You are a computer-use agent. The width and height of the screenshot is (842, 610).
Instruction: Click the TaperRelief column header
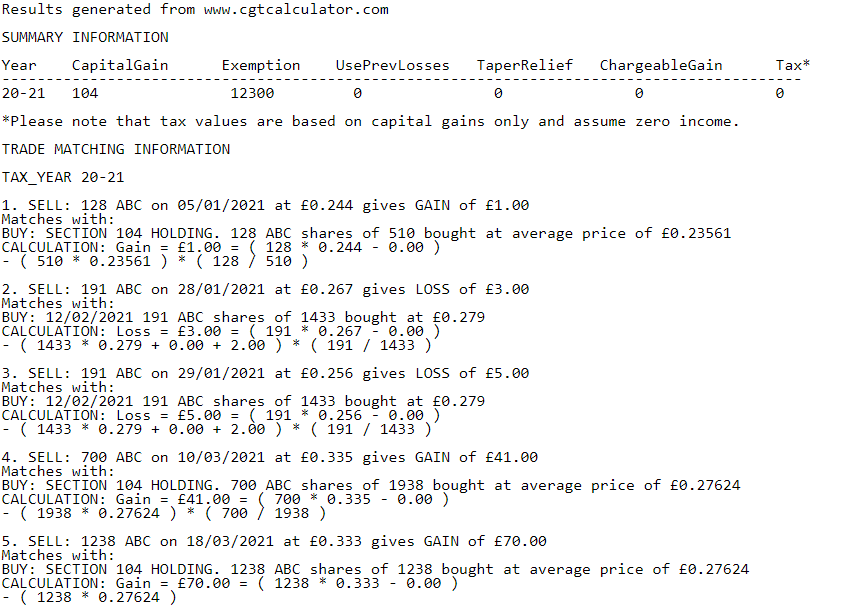[x=524, y=65]
